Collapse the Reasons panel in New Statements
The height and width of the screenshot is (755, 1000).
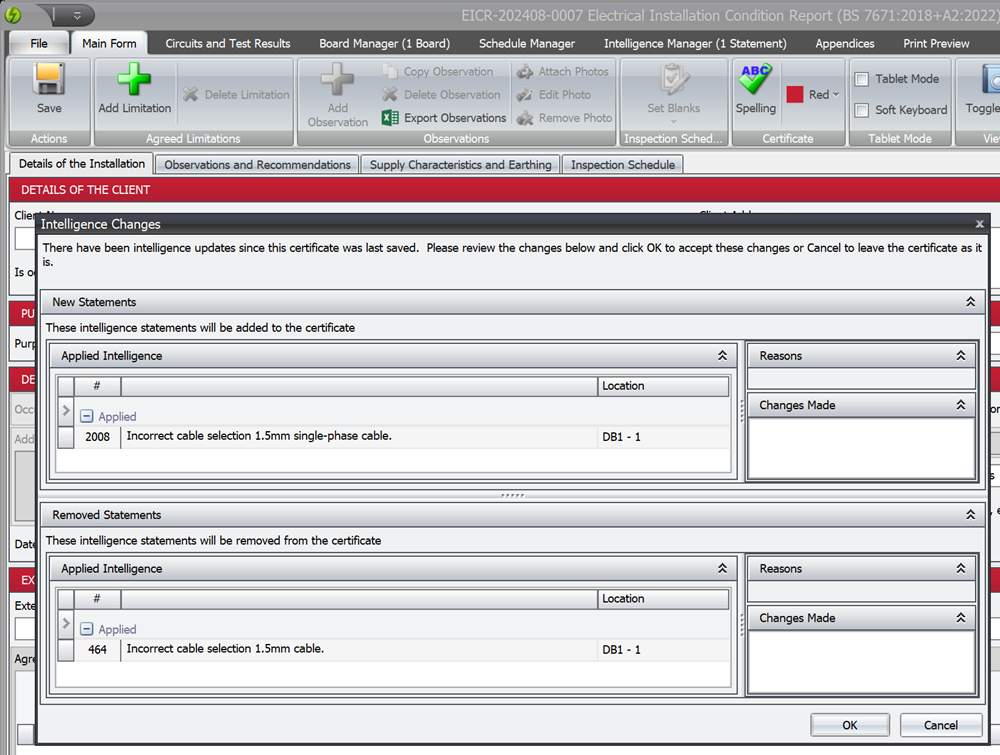960,355
